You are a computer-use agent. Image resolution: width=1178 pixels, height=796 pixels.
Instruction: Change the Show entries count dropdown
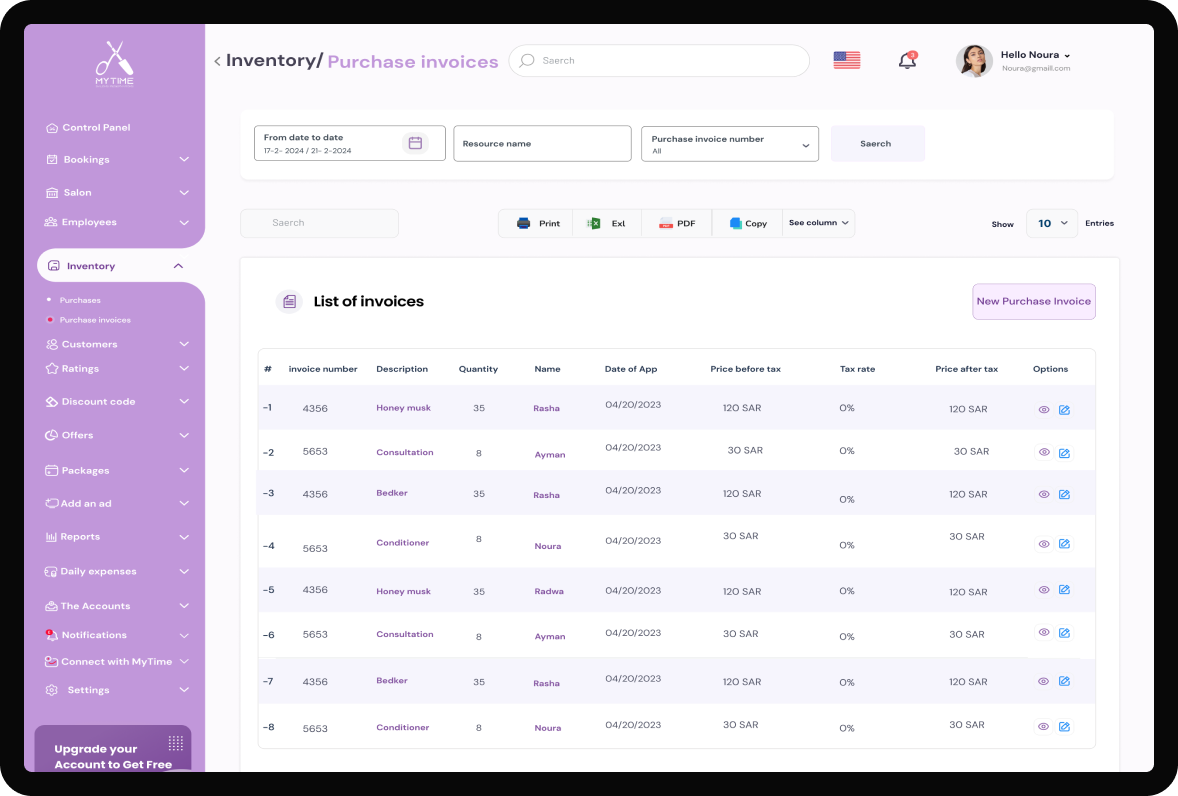pos(1051,223)
